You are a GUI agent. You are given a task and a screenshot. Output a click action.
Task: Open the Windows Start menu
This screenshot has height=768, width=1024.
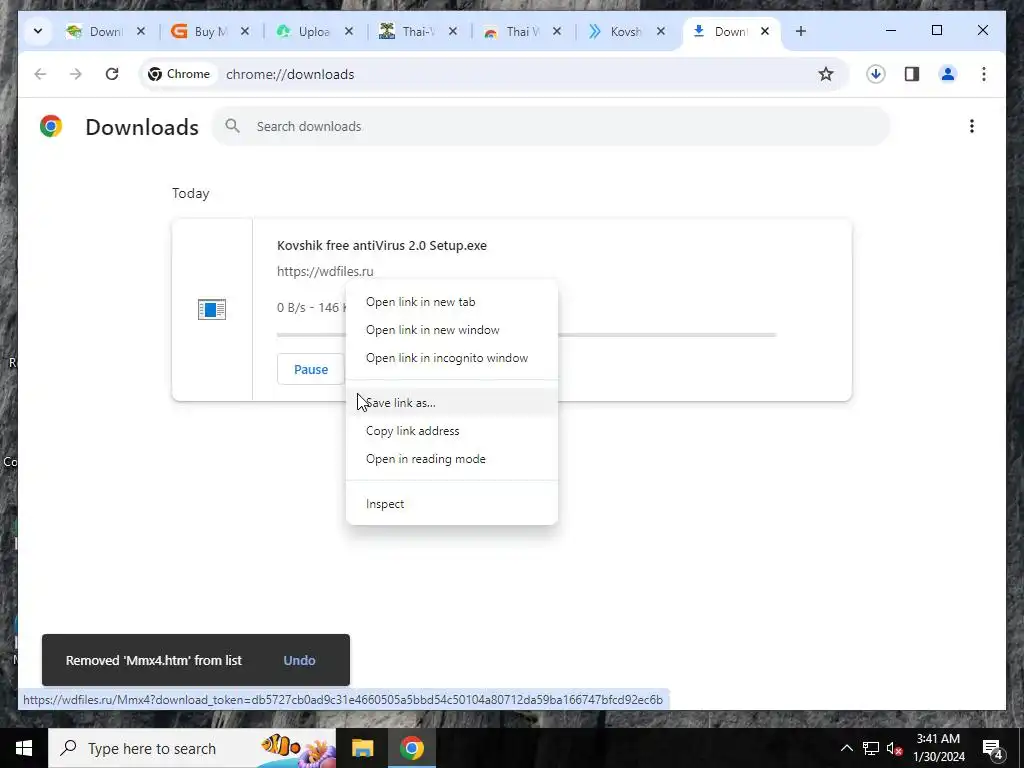click(x=24, y=748)
